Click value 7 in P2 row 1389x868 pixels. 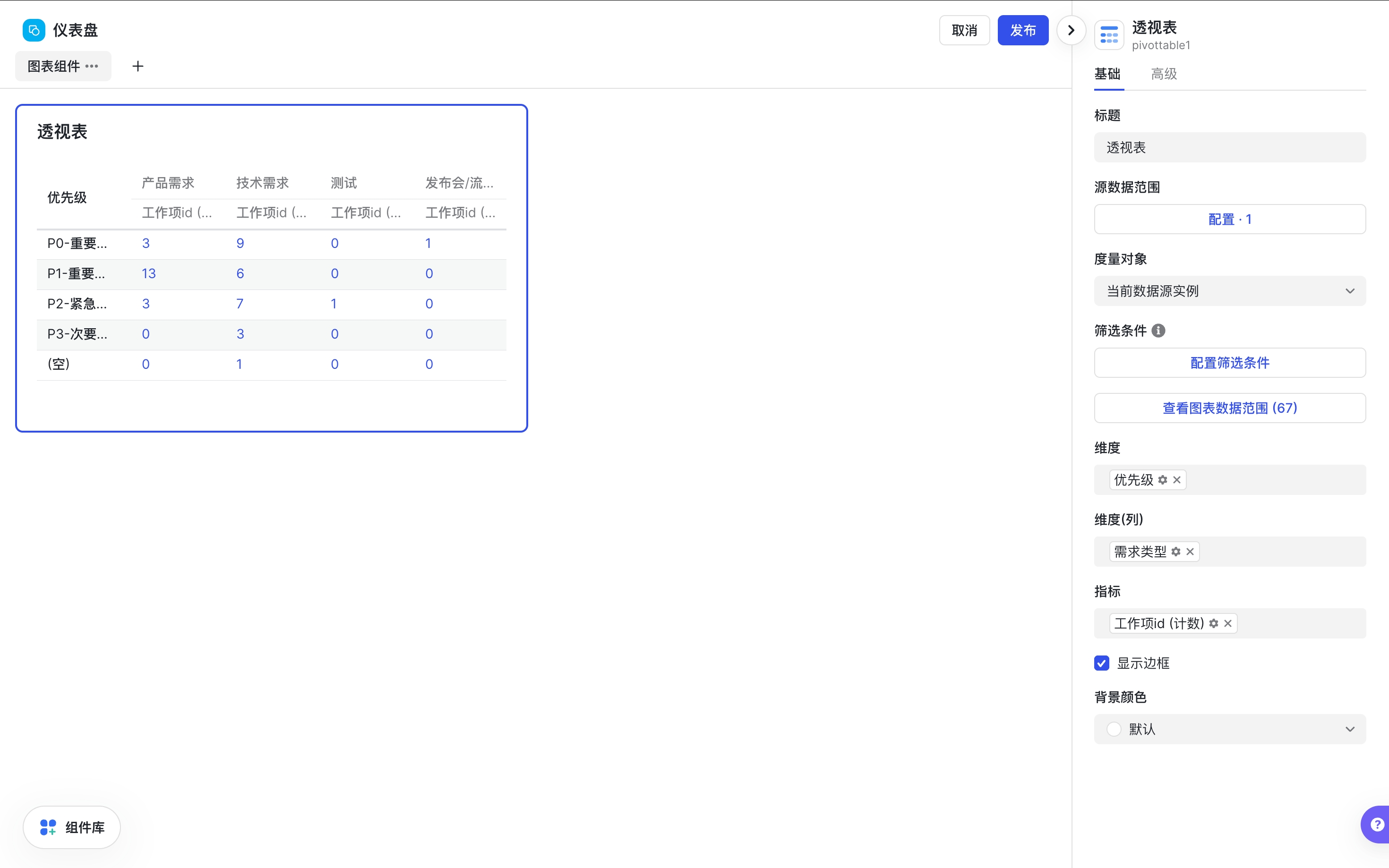[240, 304]
